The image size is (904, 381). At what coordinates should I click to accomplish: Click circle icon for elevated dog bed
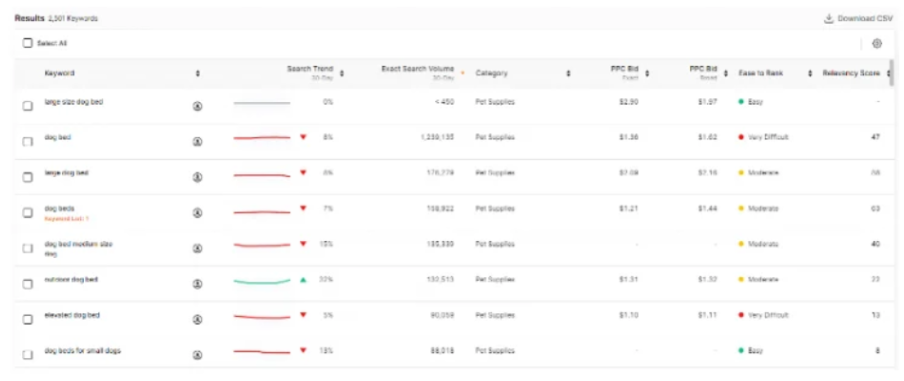(x=197, y=319)
